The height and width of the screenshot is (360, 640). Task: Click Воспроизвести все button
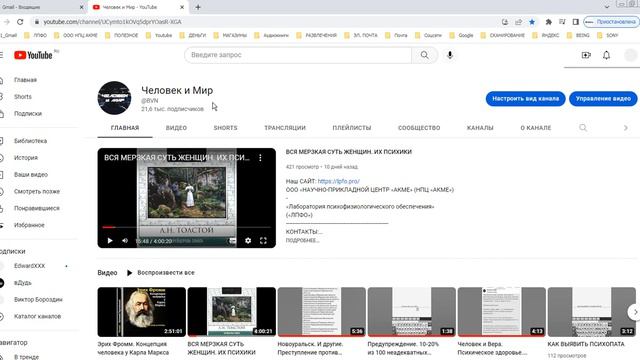tap(161, 273)
